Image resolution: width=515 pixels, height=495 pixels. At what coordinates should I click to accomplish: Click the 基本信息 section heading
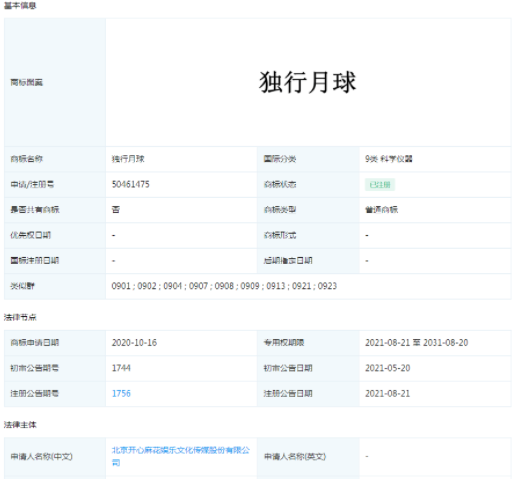coord(20,6)
